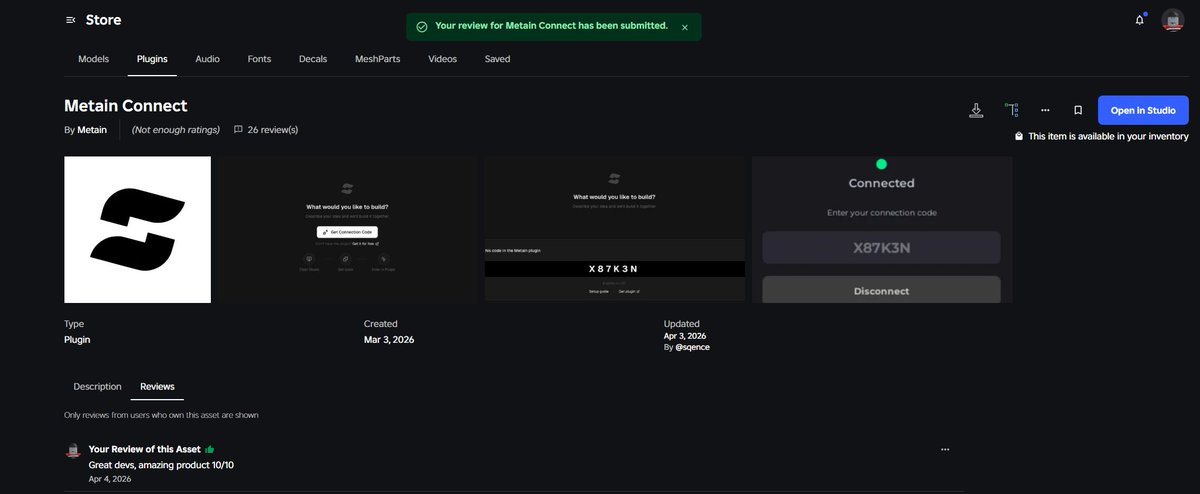Select the Reviews tab
The width and height of the screenshot is (1200, 494).
click(157, 386)
